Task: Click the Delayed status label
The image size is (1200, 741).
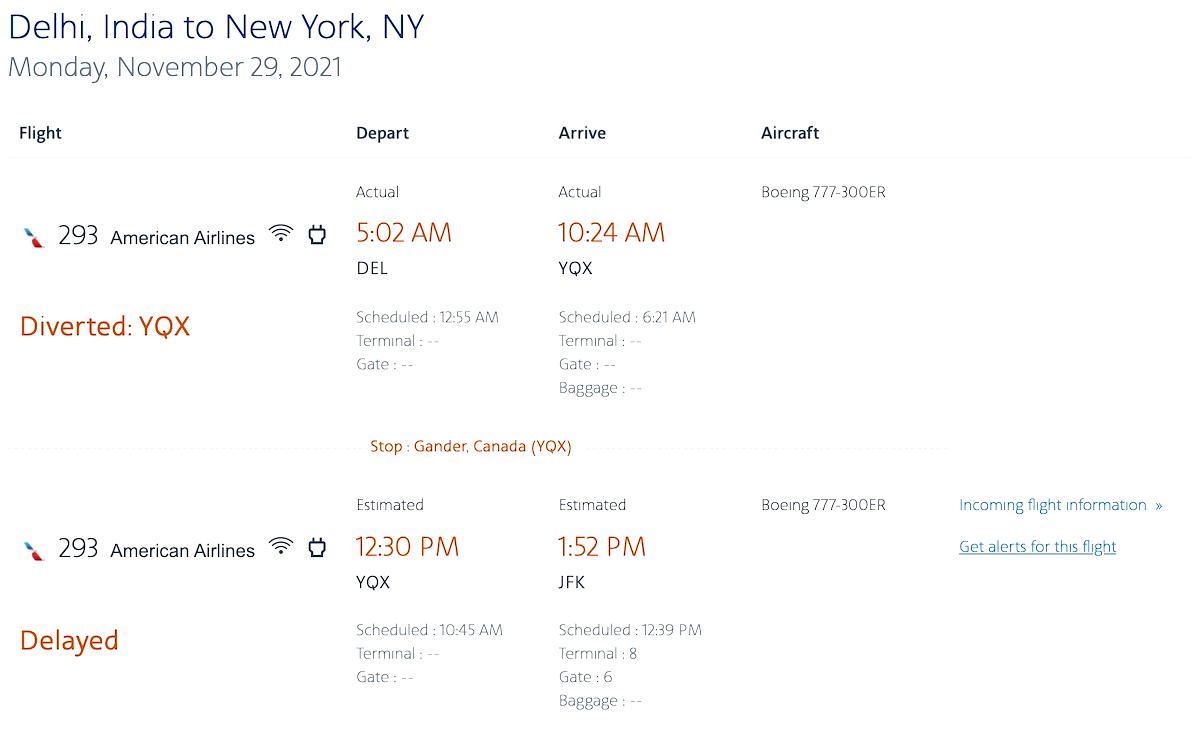Action: (x=69, y=641)
